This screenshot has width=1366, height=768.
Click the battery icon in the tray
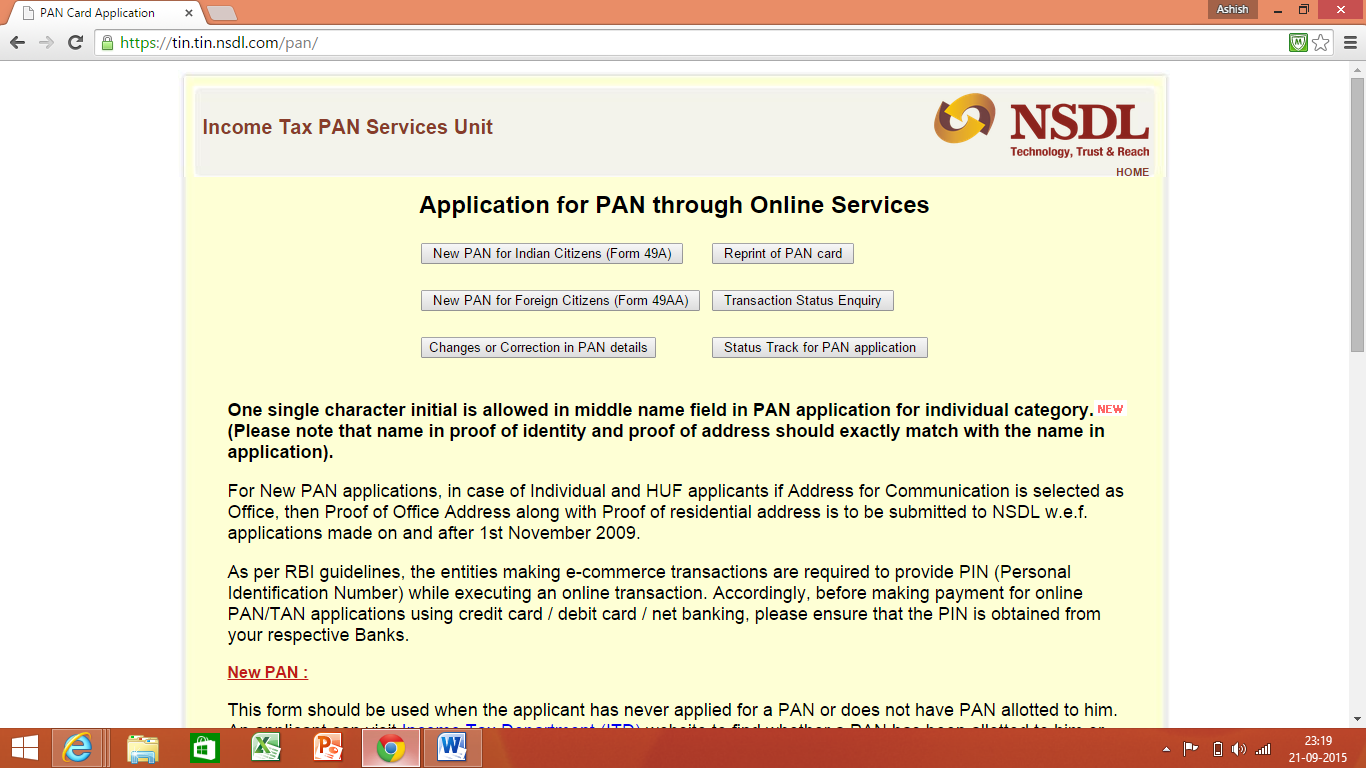tap(1217, 749)
